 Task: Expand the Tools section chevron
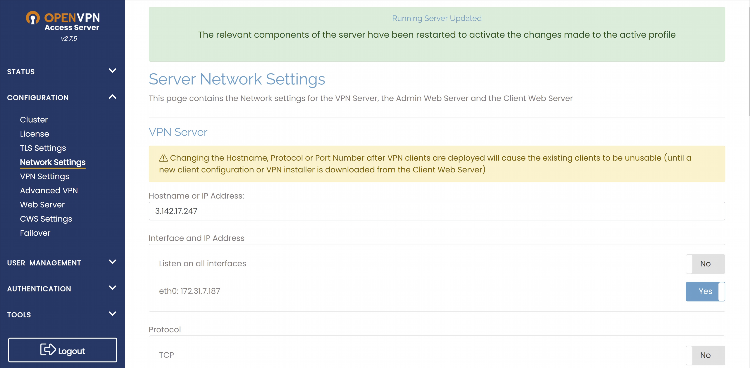tap(112, 314)
